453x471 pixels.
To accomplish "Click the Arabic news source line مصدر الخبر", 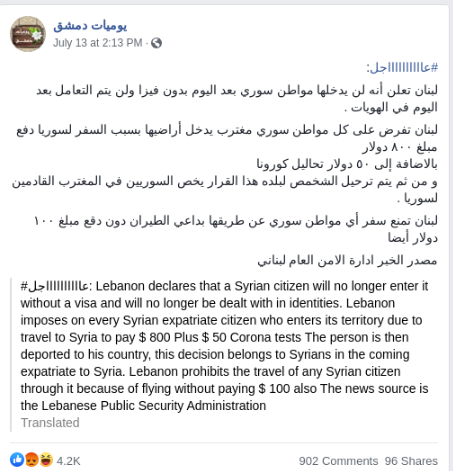I will [x=347, y=260].
